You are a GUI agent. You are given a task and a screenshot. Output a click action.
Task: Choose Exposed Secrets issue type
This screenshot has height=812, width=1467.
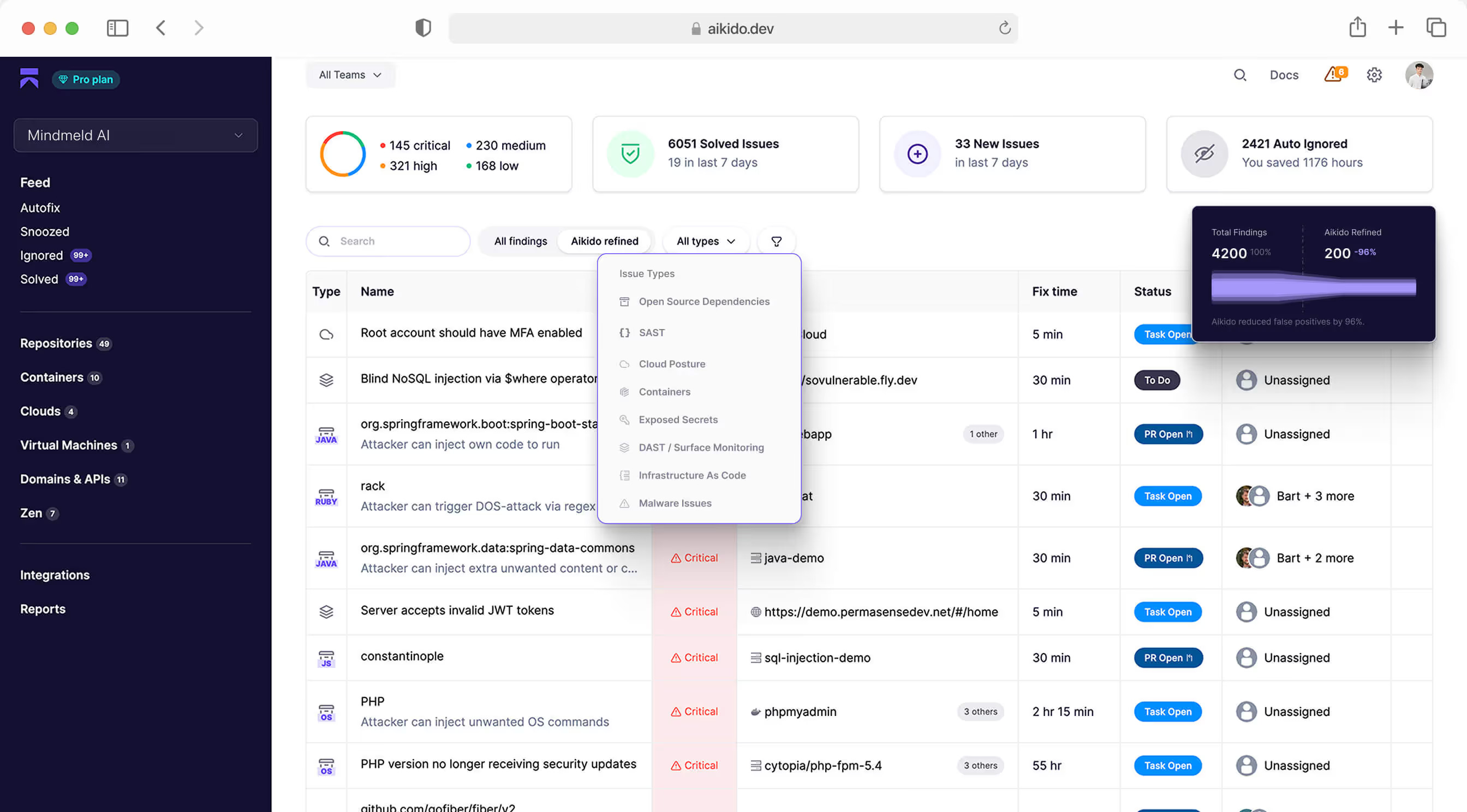pos(678,420)
